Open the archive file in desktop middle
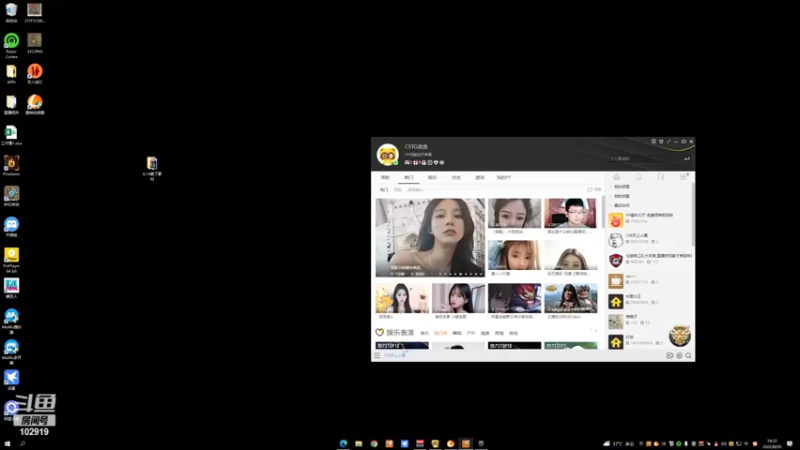 click(152, 168)
